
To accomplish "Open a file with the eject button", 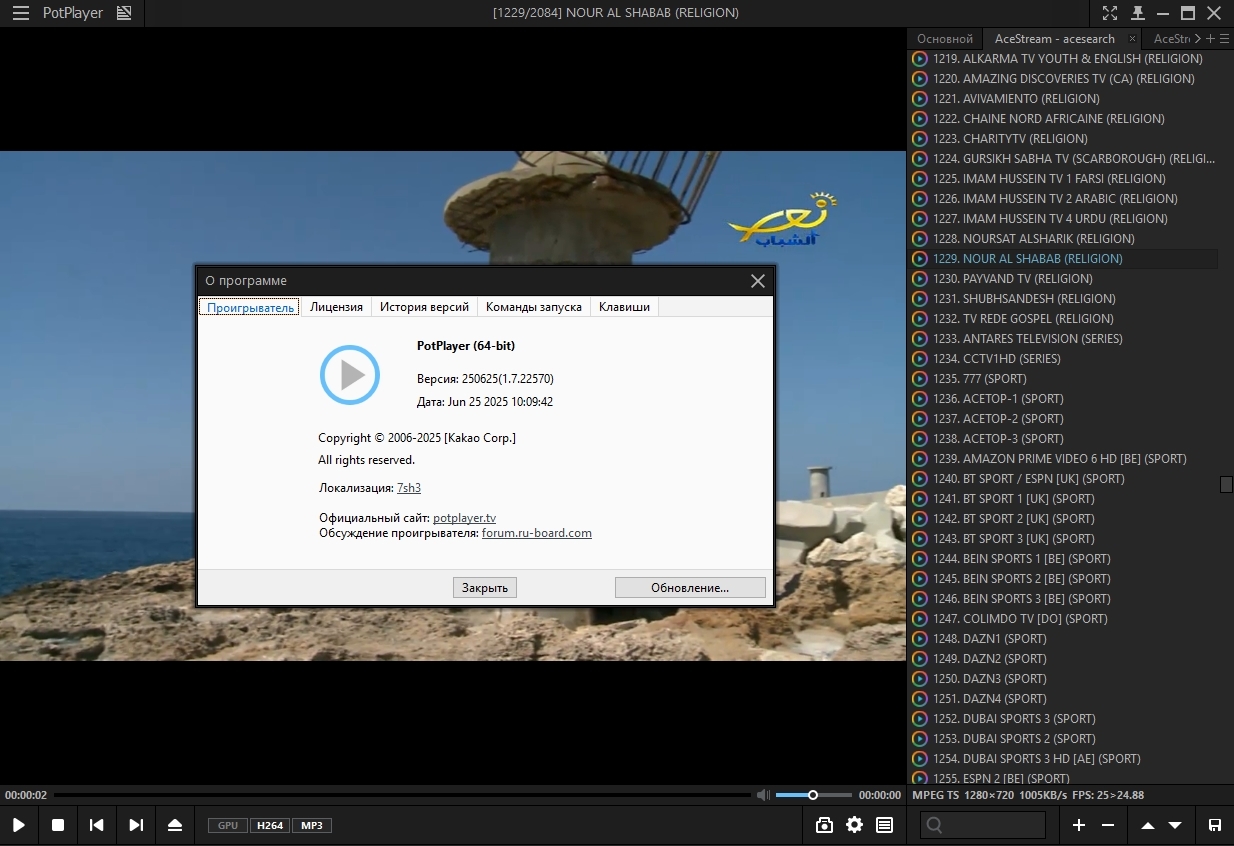I will pyautogui.click(x=175, y=825).
